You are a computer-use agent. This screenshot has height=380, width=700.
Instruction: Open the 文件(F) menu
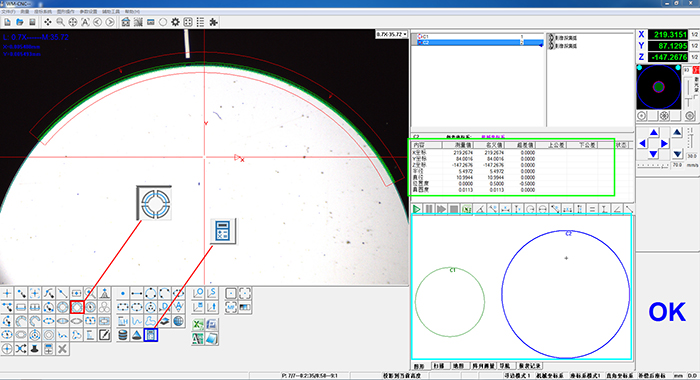(x=8, y=12)
